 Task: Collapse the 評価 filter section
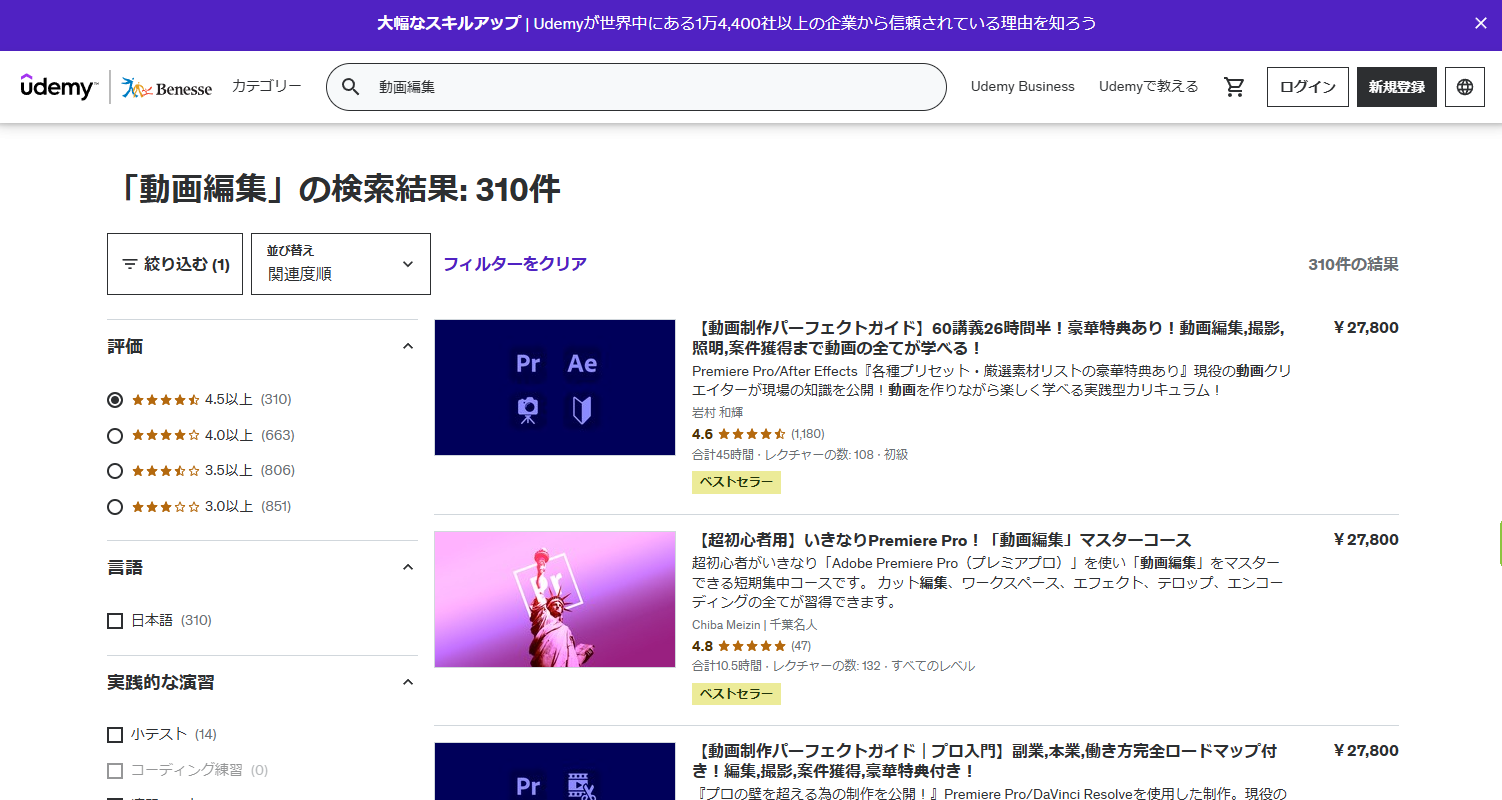(x=407, y=346)
